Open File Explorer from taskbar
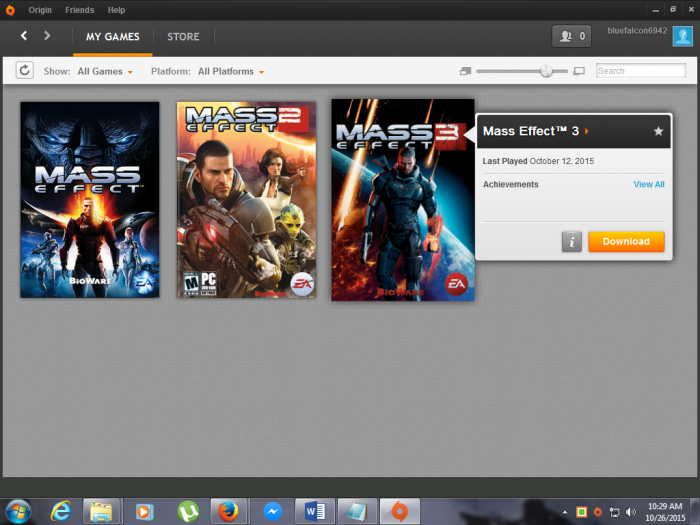Image resolution: width=700 pixels, height=525 pixels. click(101, 512)
